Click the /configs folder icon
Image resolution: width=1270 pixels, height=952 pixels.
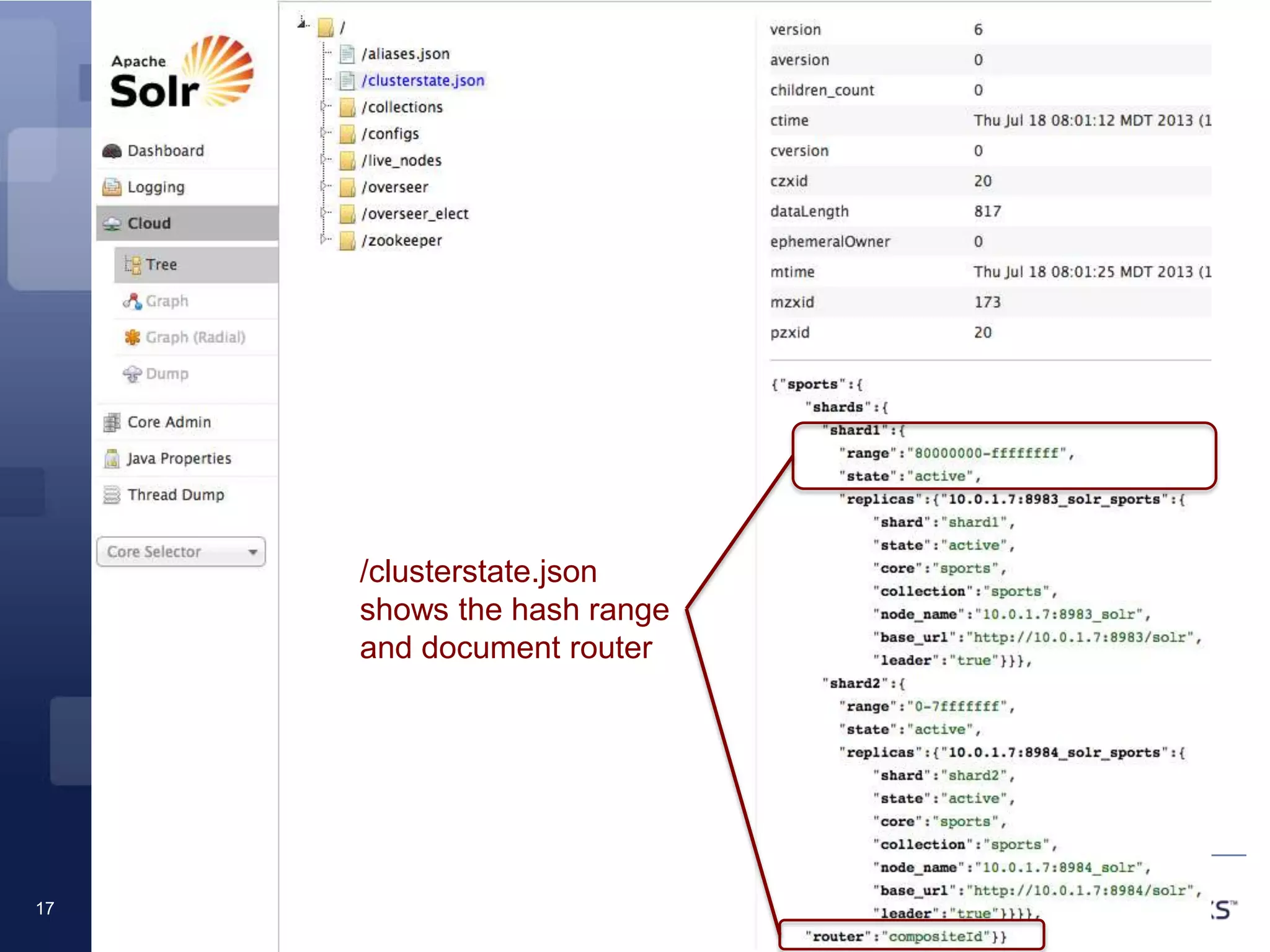pyautogui.click(x=347, y=134)
